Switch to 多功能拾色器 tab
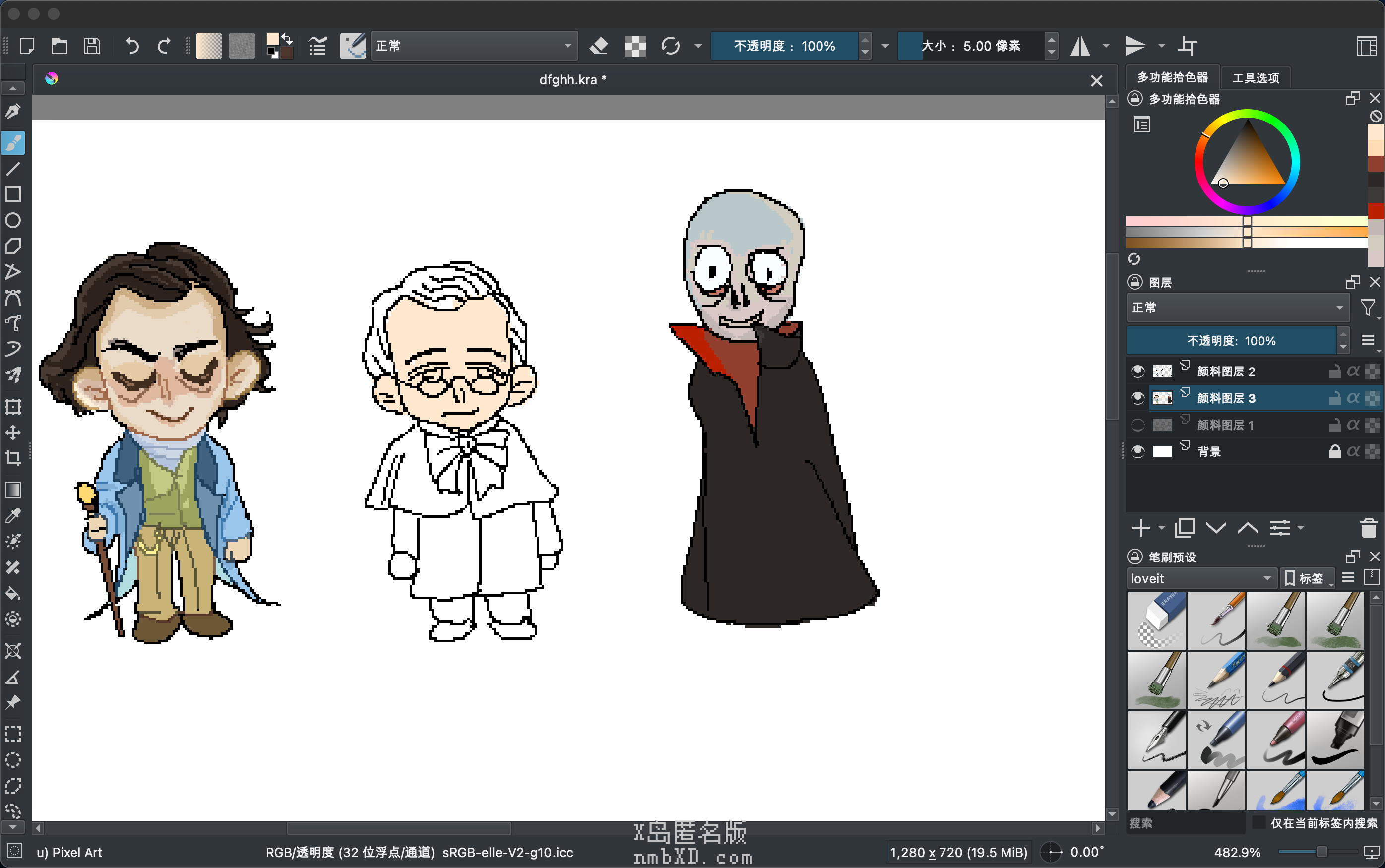The image size is (1385, 868). click(x=1172, y=77)
